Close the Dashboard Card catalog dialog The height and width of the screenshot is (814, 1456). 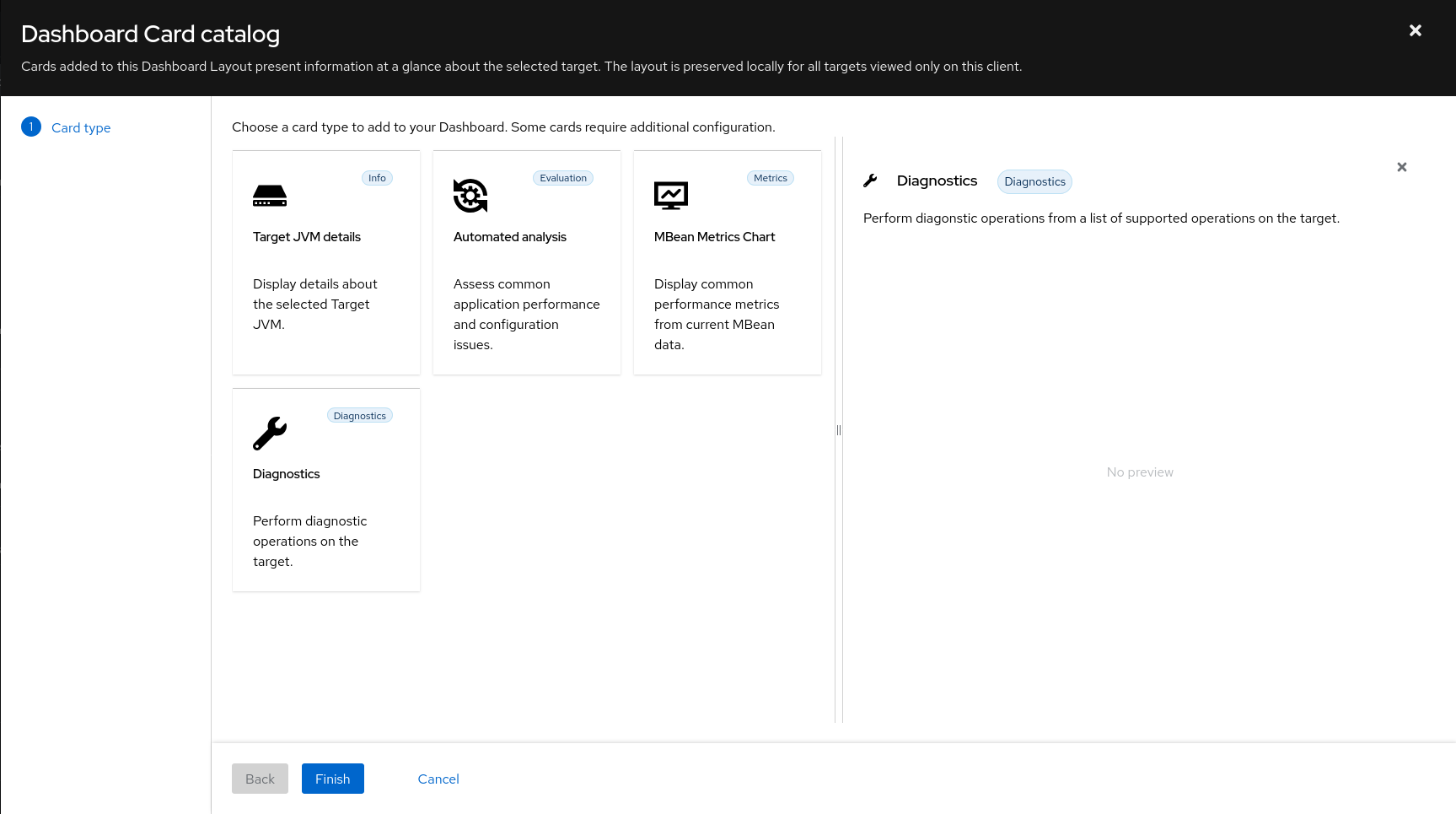tap(1415, 30)
